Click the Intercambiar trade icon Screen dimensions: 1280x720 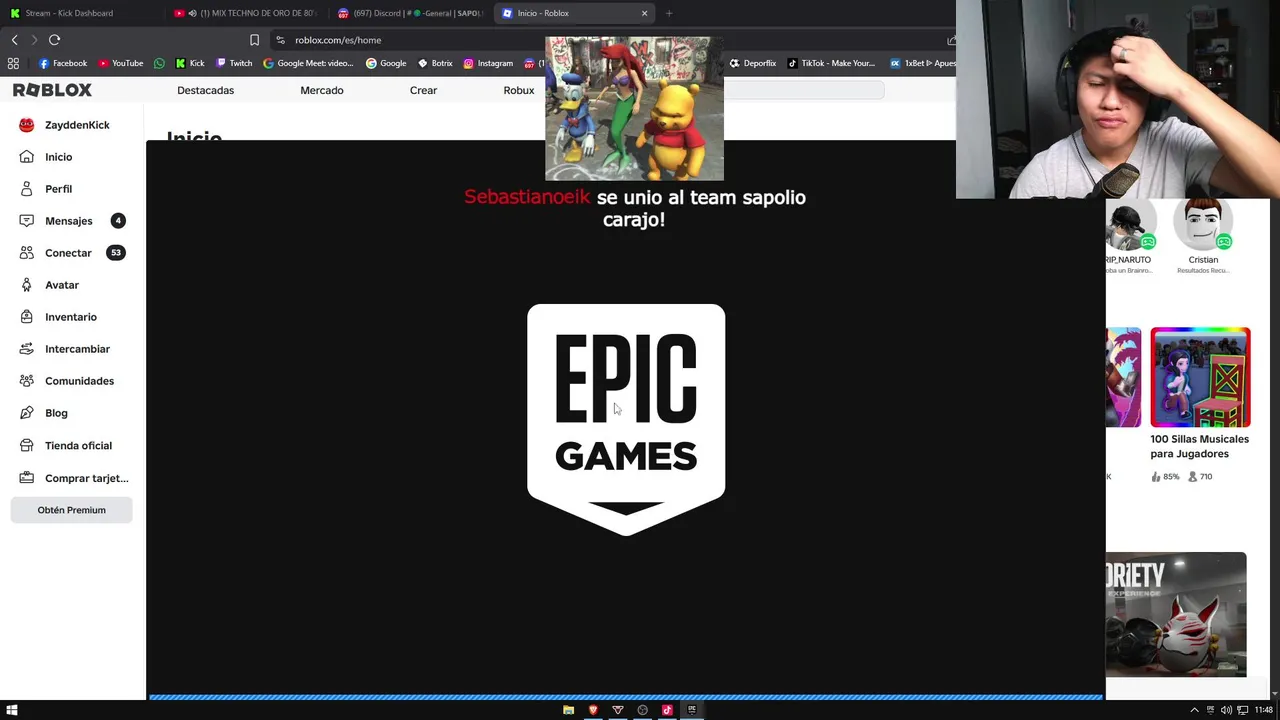point(26,349)
